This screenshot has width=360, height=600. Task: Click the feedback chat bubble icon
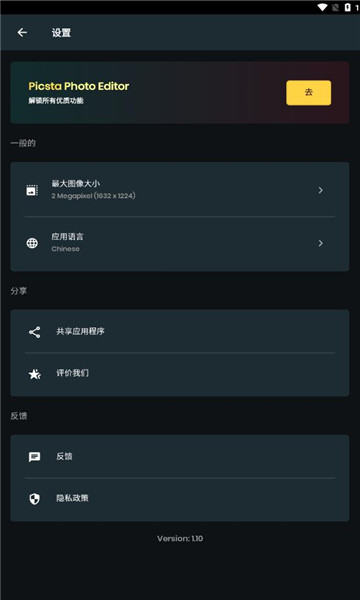34,457
